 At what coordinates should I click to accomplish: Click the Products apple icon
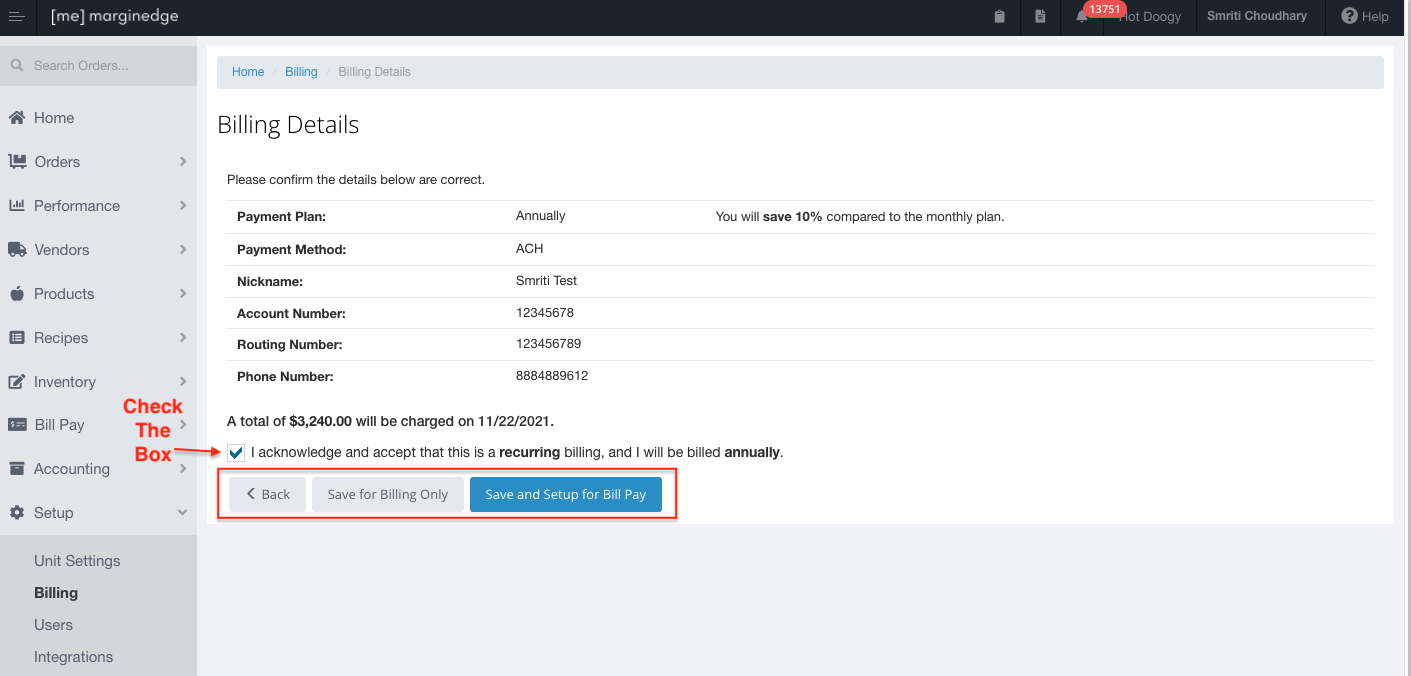(17, 294)
